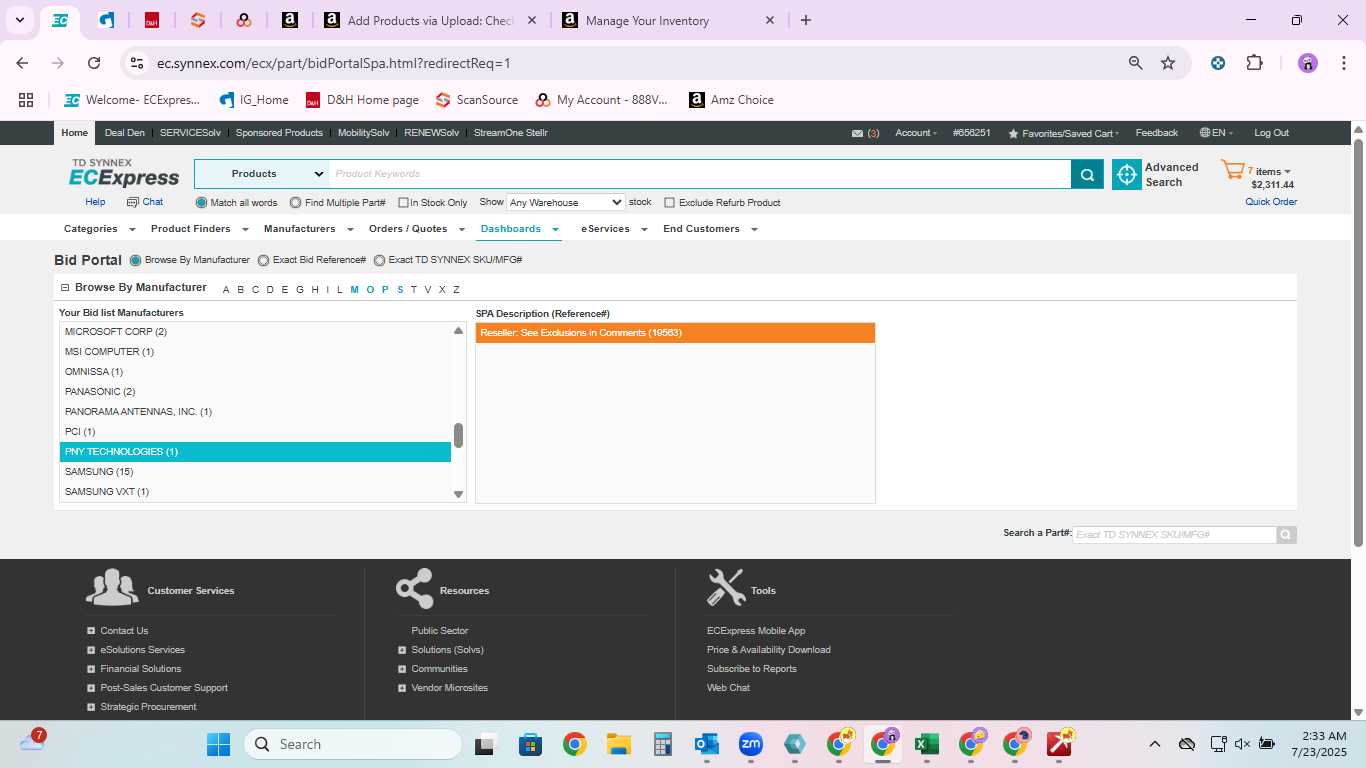The image size is (1366, 768).
Task: Open Price & Availability Download link
Action: point(768,650)
